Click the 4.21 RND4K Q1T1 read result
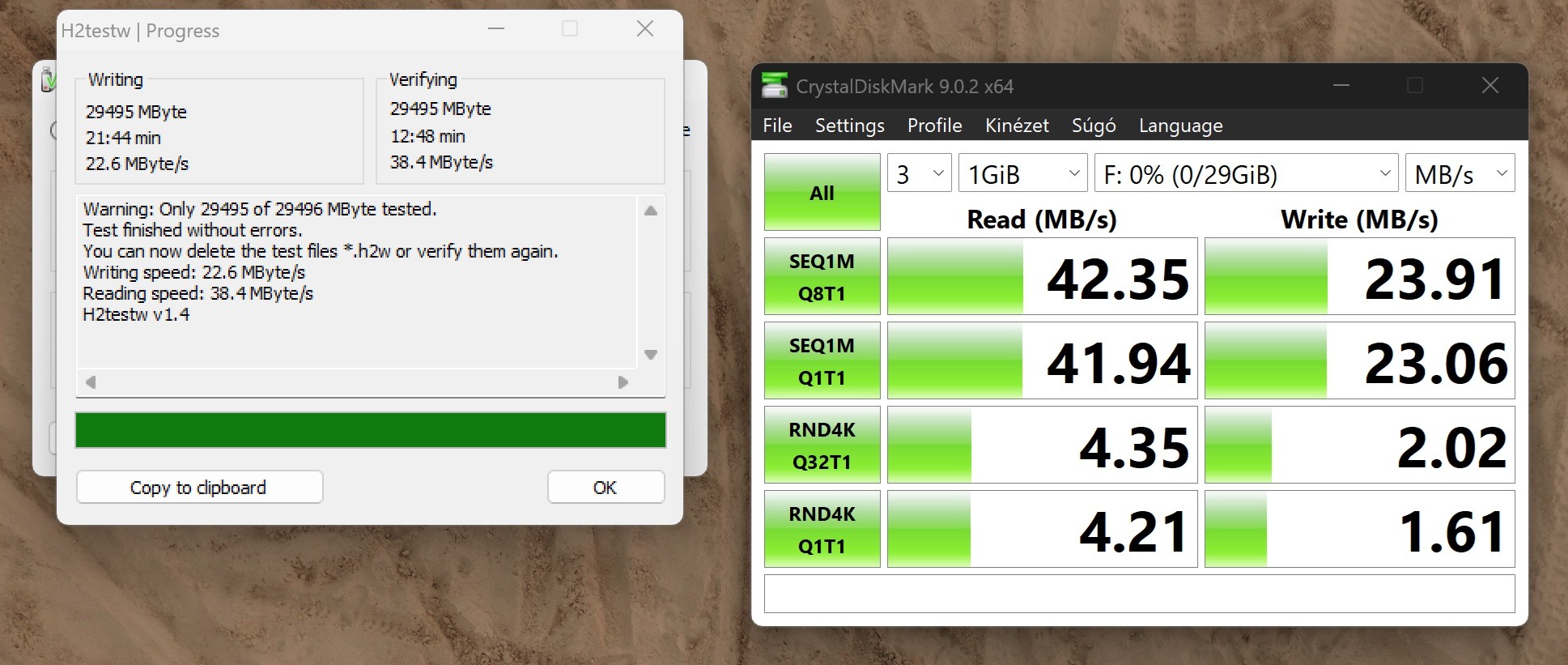1568x665 pixels. pyautogui.click(x=1042, y=529)
